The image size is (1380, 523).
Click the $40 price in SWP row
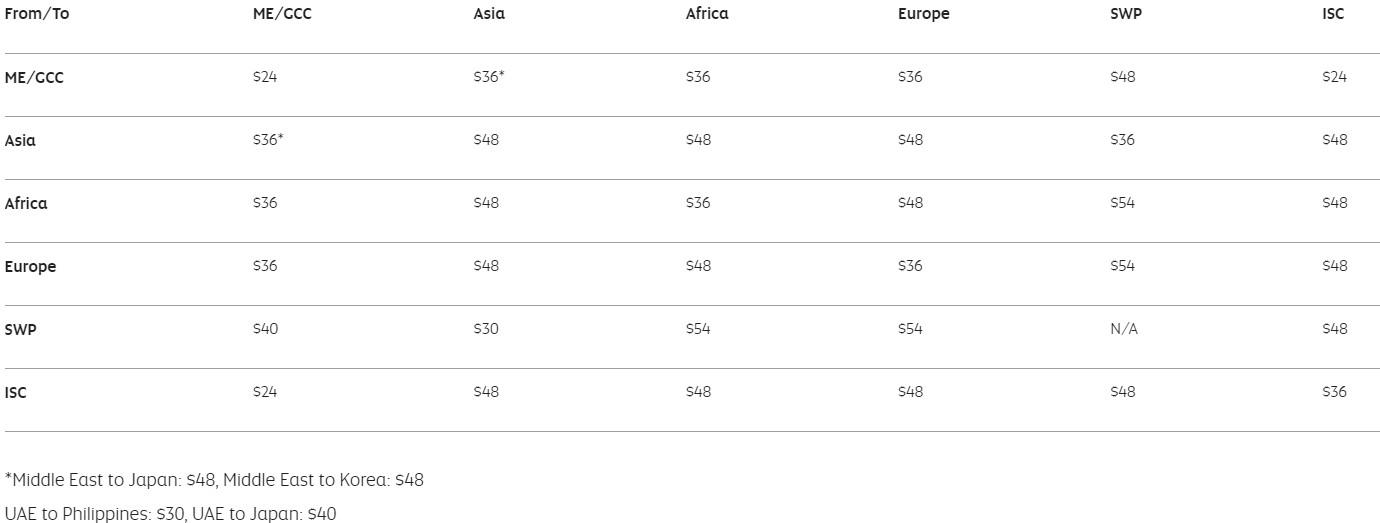(x=265, y=329)
